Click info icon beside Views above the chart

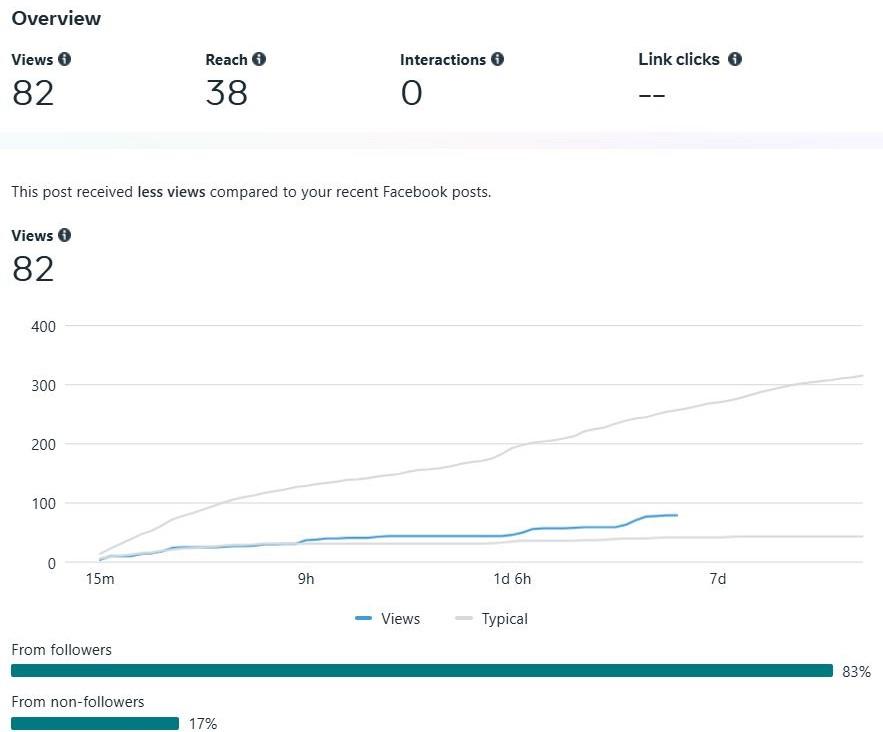(x=65, y=236)
